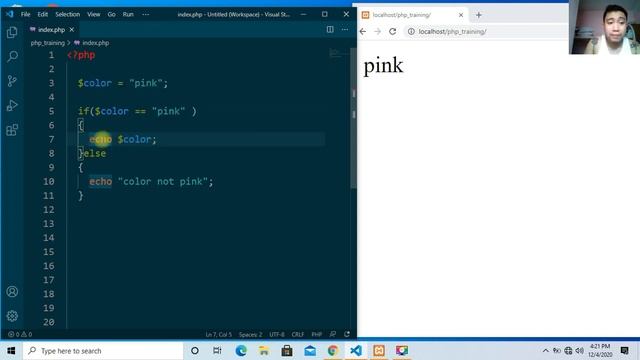Click the editor vertical scrollbar

click(353, 118)
